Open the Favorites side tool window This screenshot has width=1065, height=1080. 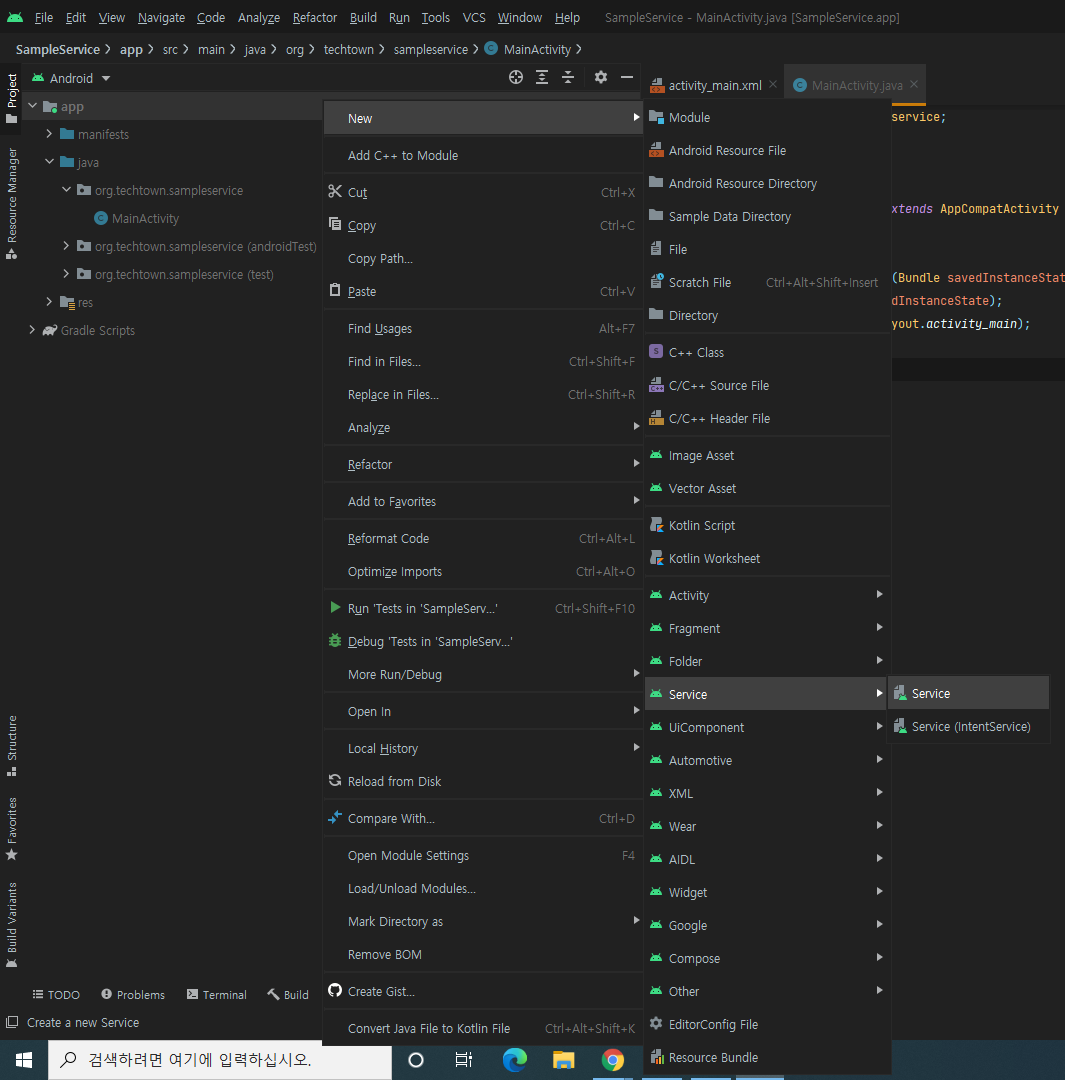click(12, 829)
